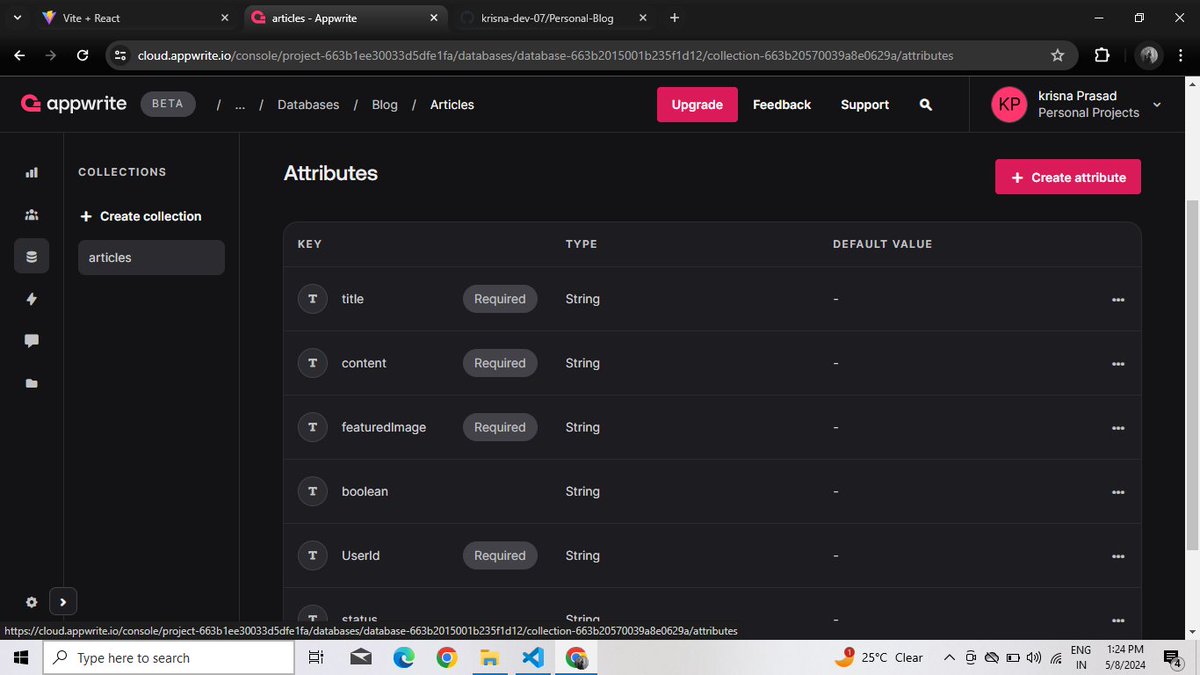Click the taskbar search box

point(168,657)
